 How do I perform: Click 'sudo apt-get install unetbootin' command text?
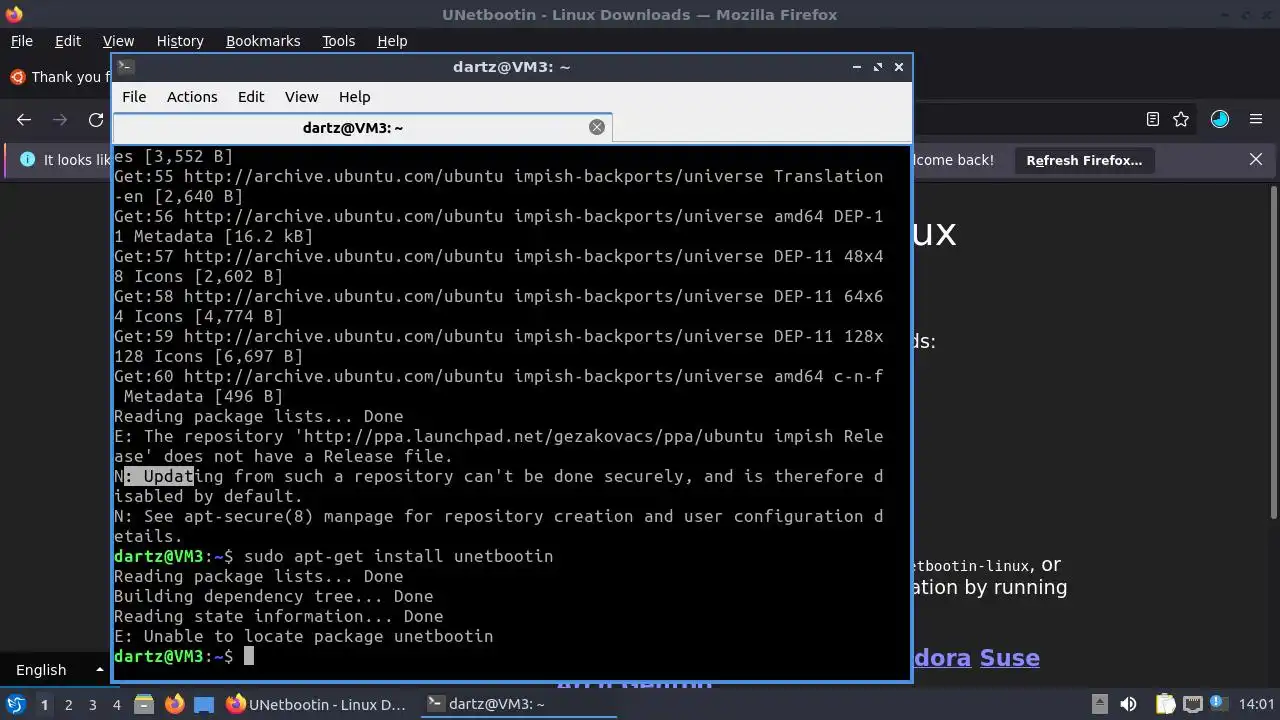click(x=398, y=556)
